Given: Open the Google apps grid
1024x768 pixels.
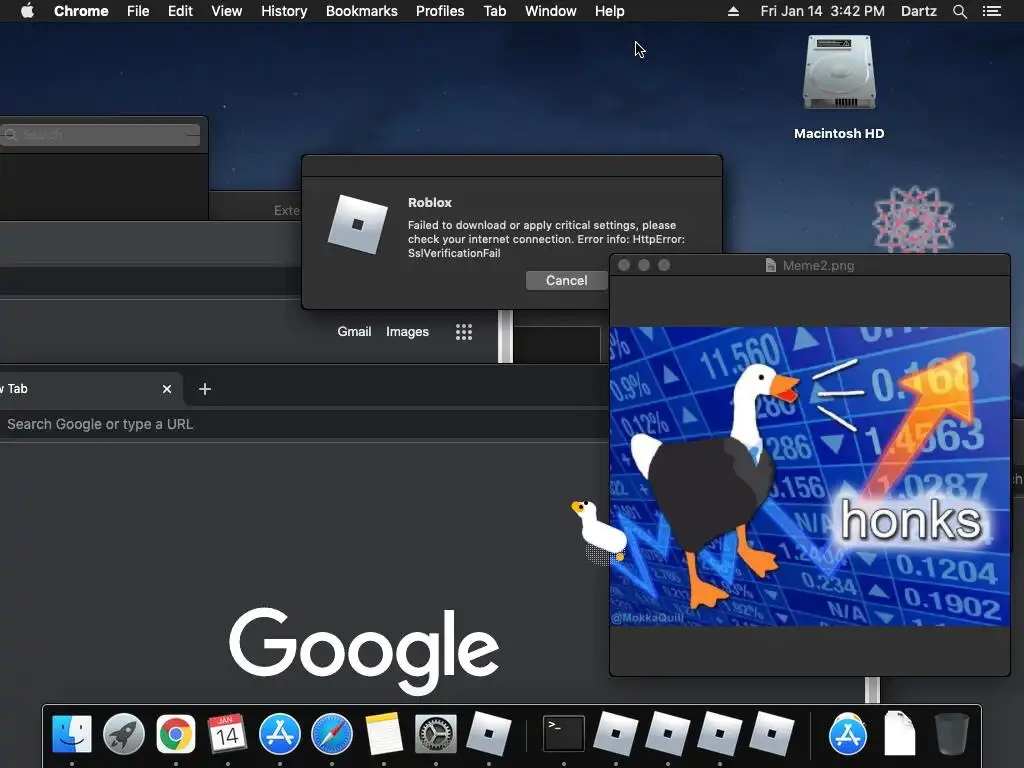Looking at the screenshot, I should tap(464, 332).
